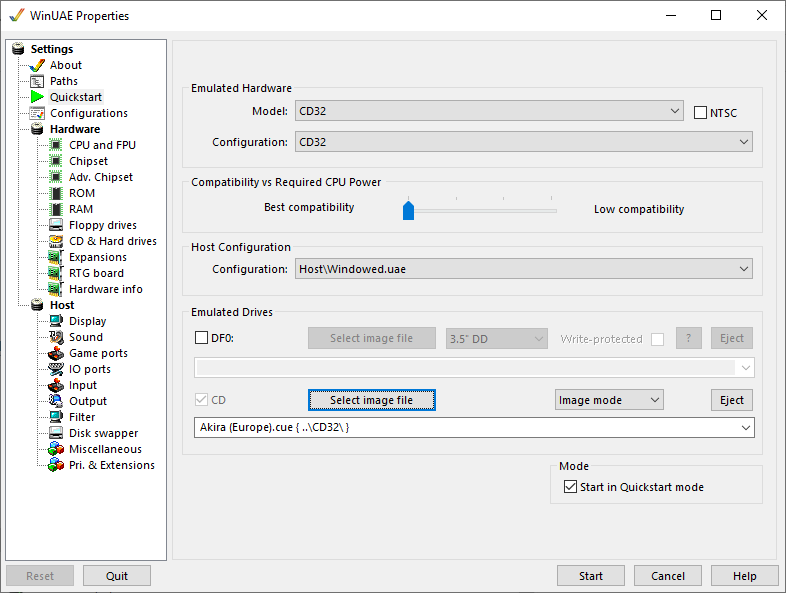
Task: Select About in the settings tree
Action: click(66, 65)
